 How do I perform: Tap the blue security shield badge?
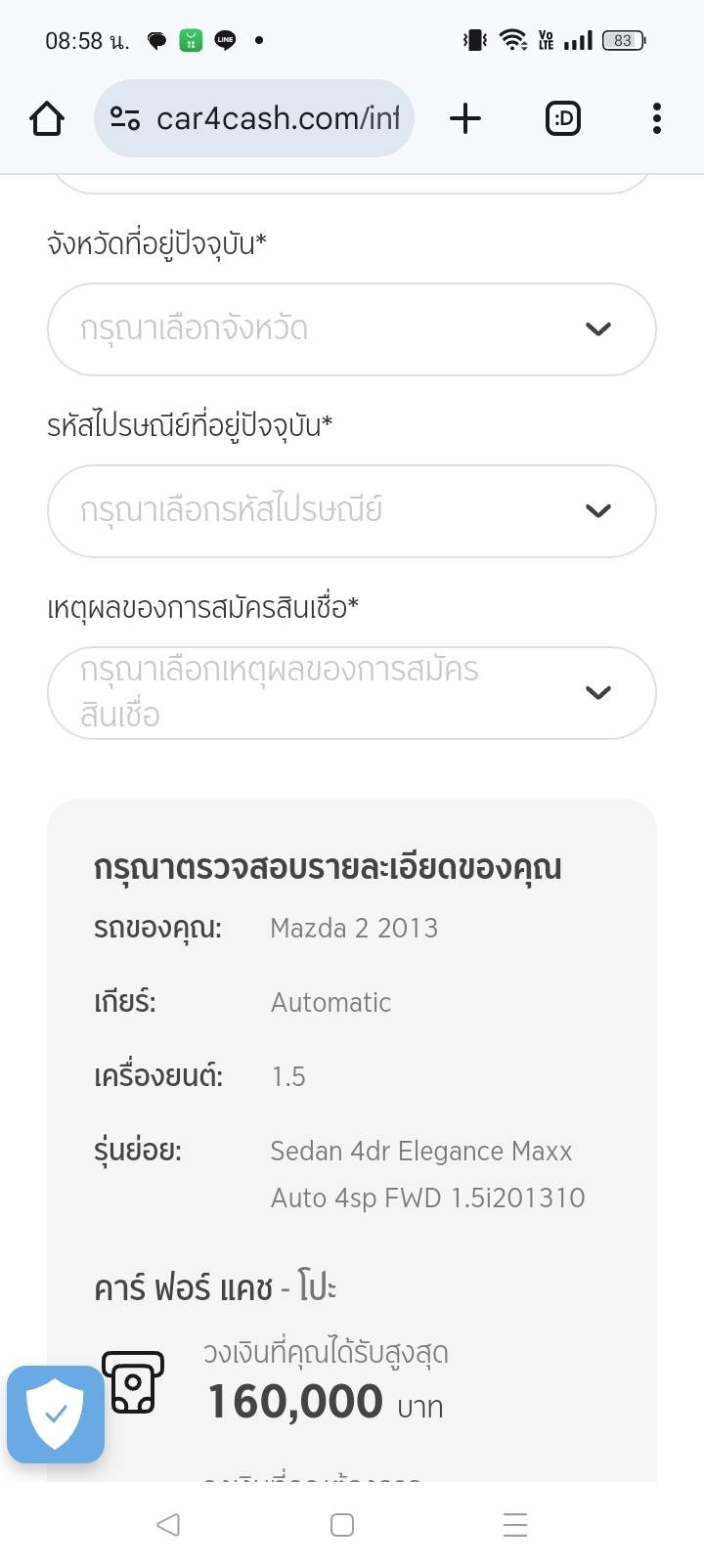56,1414
